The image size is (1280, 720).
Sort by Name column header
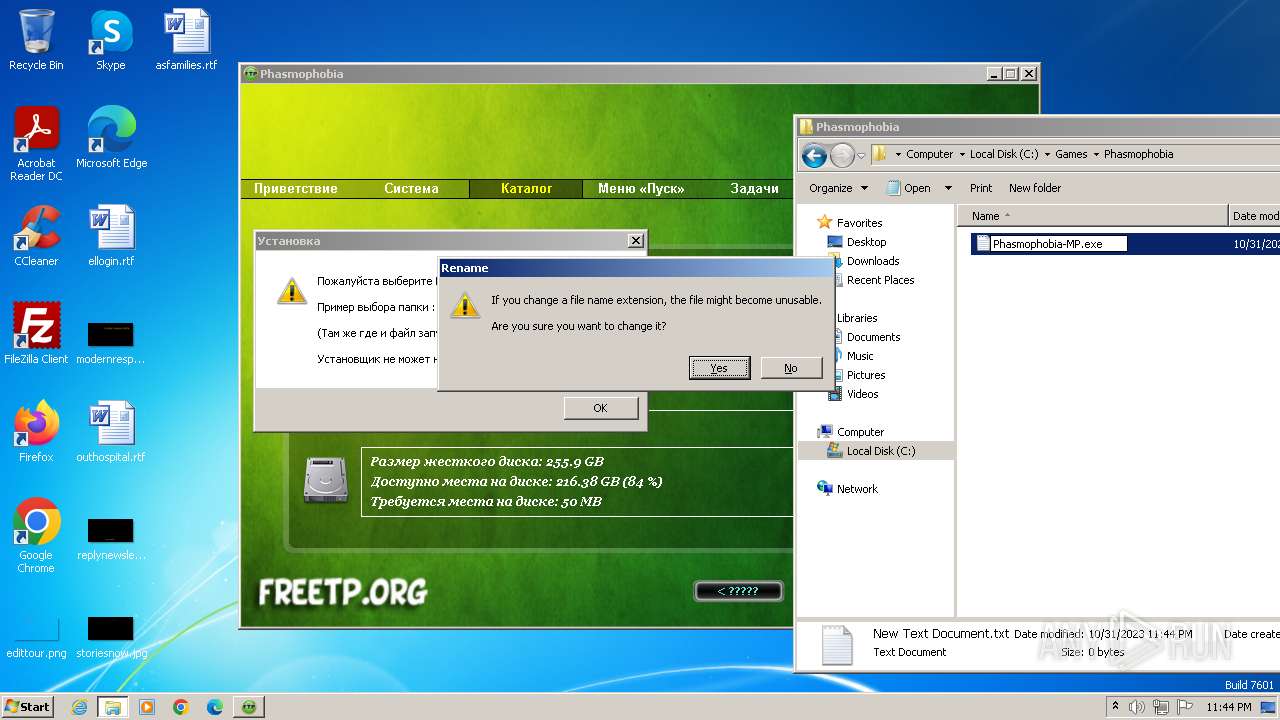tap(1093, 216)
